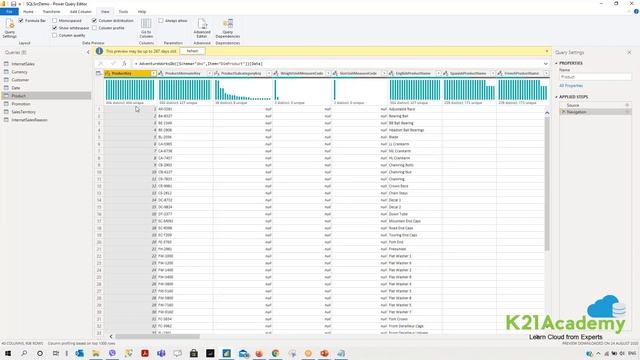The height and width of the screenshot is (360, 640).
Task: Select the Customer query
Action: [20, 80]
